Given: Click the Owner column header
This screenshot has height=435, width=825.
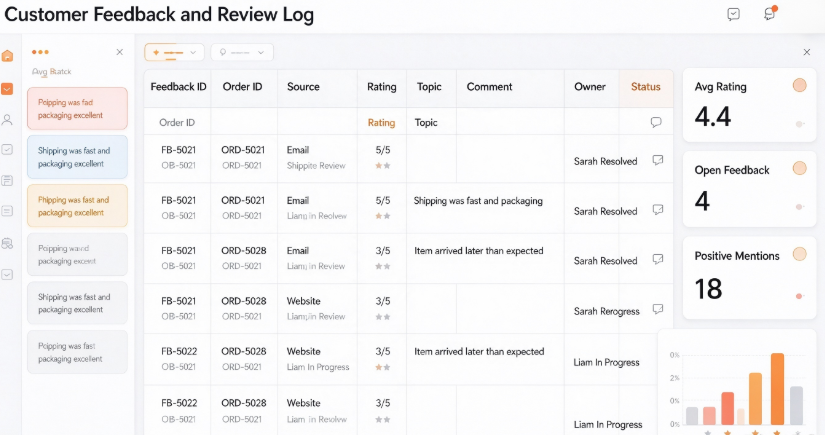Looking at the screenshot, I should (590, 87).
